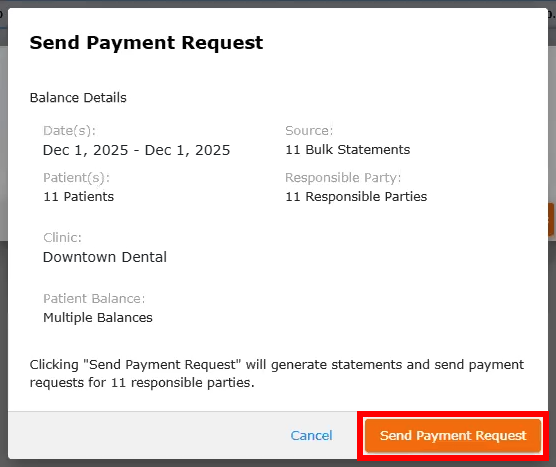
Task: Click the Source field label
Action: click(309, 131)
